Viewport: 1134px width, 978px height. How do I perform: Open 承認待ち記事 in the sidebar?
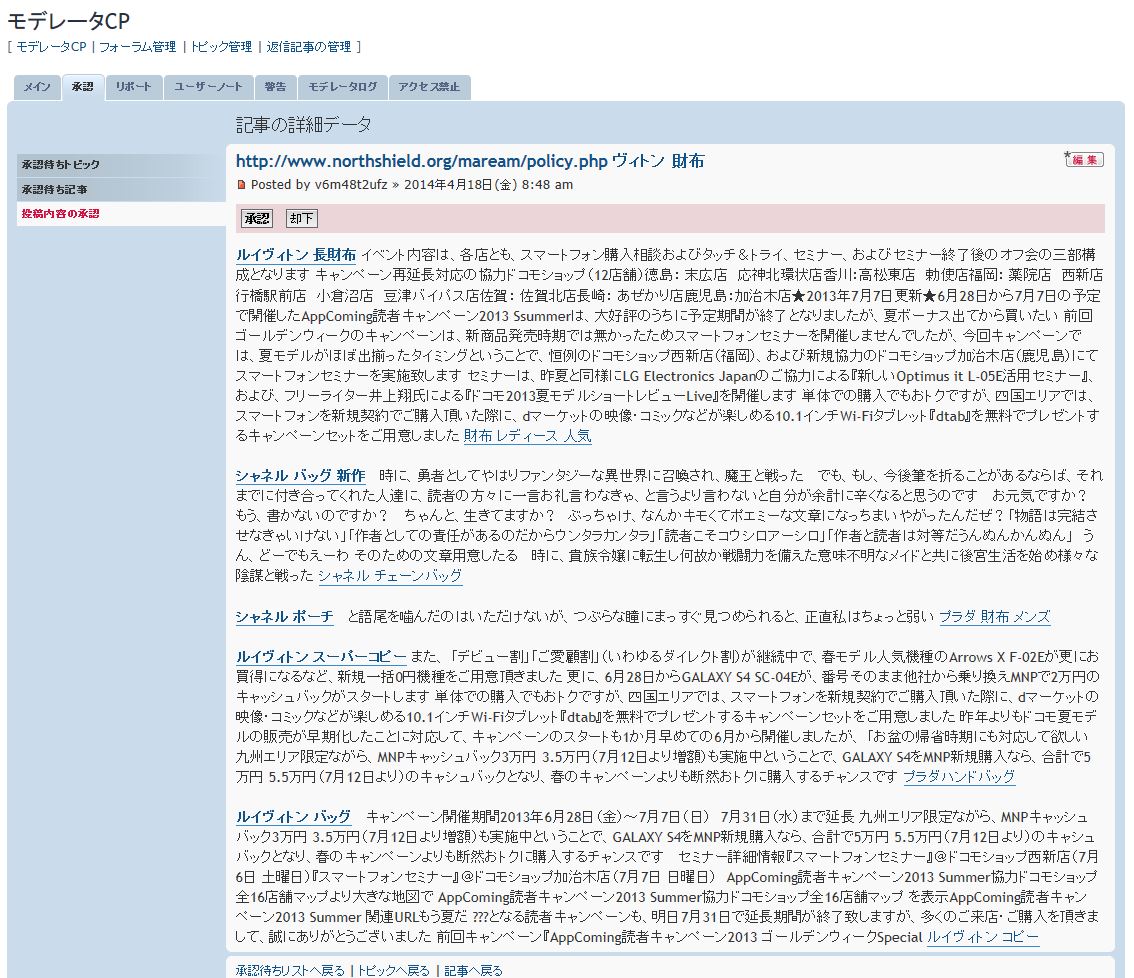point(55,189)
